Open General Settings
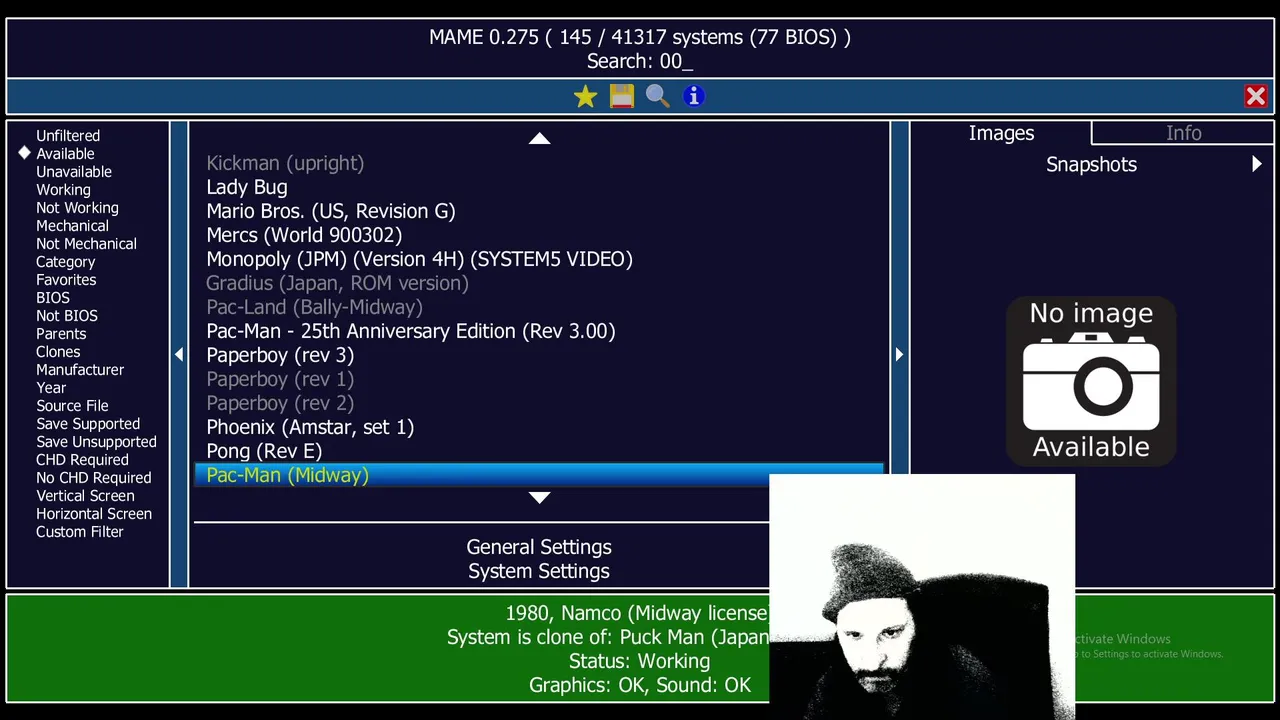The width and height of the screenshot is (1280, 720). coord(539,547)
